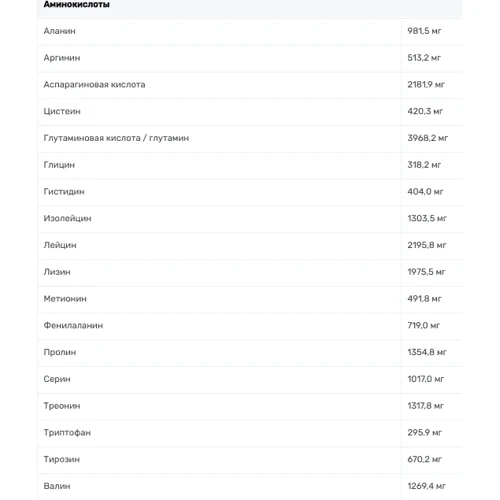Viewport: 500px width, 500px height.
Task: Select the Лизин row label
Action: (57, 272)
